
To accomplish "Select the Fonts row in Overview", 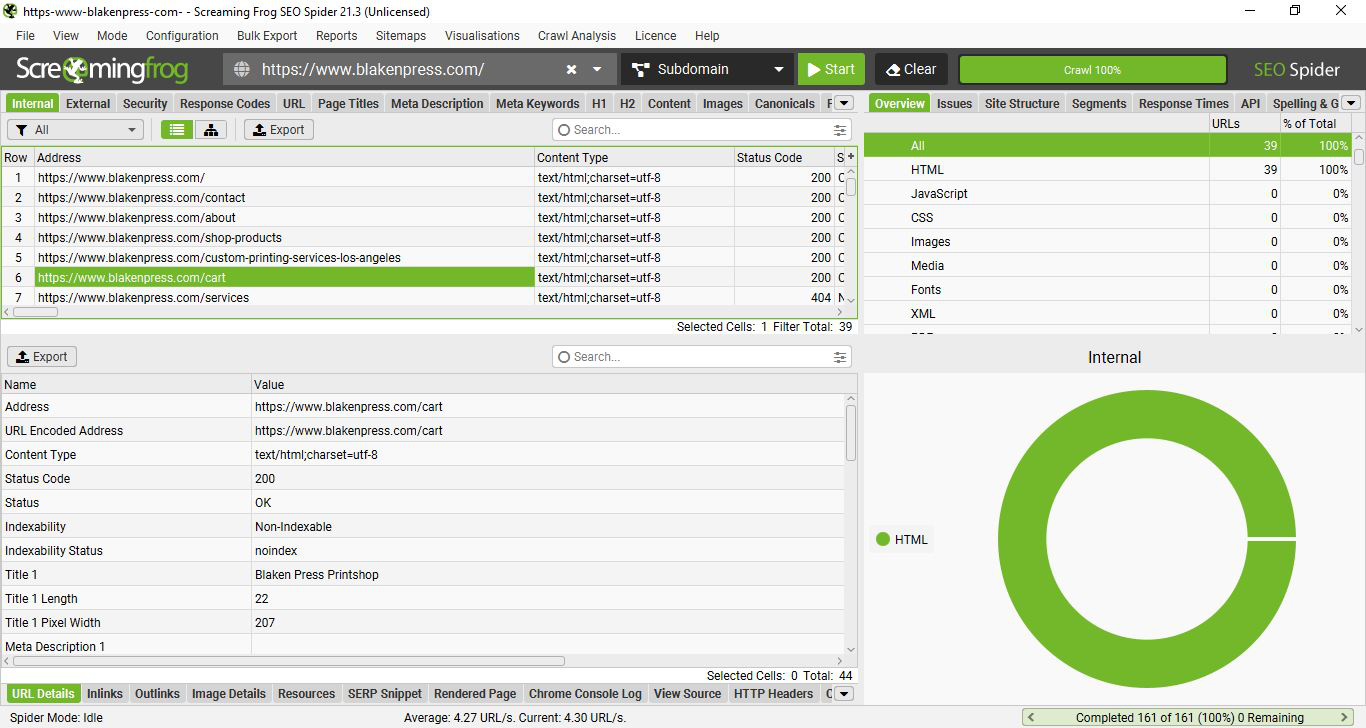I will [1107, 290].
